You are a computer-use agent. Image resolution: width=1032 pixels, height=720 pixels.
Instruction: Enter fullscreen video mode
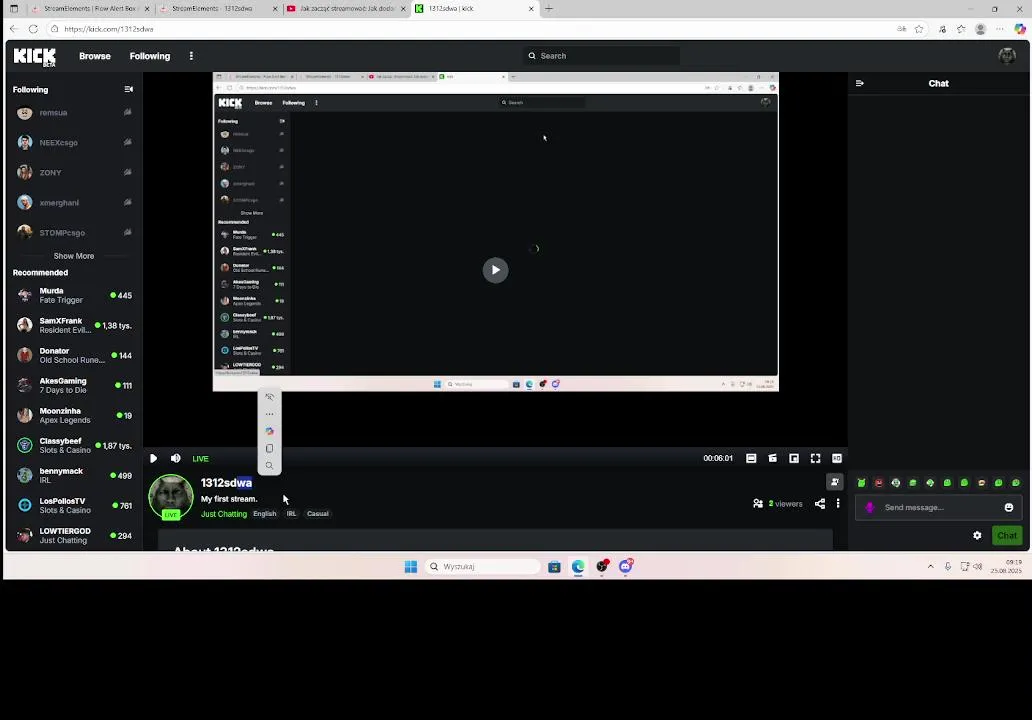coord(815,459)
